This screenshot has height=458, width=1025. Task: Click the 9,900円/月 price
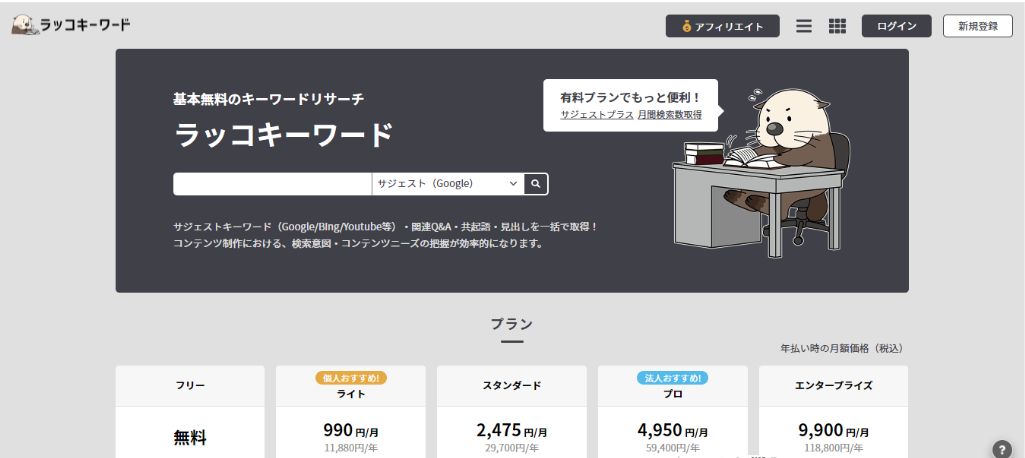point(833,431)
